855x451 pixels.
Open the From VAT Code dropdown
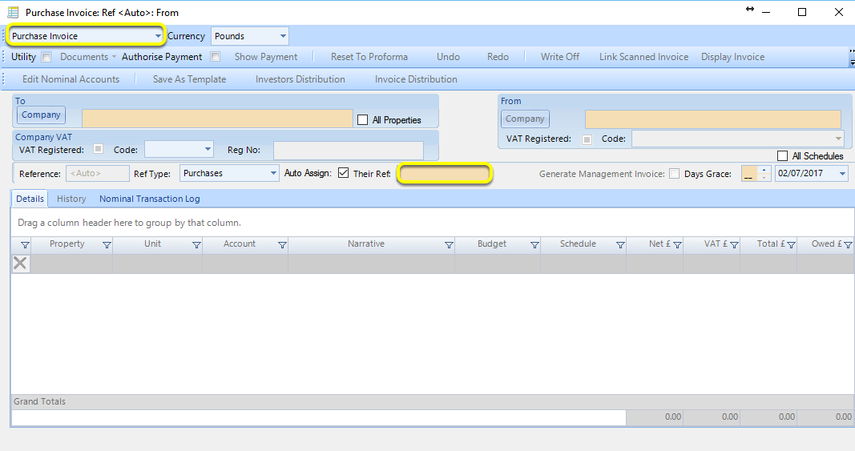point(839,139)
